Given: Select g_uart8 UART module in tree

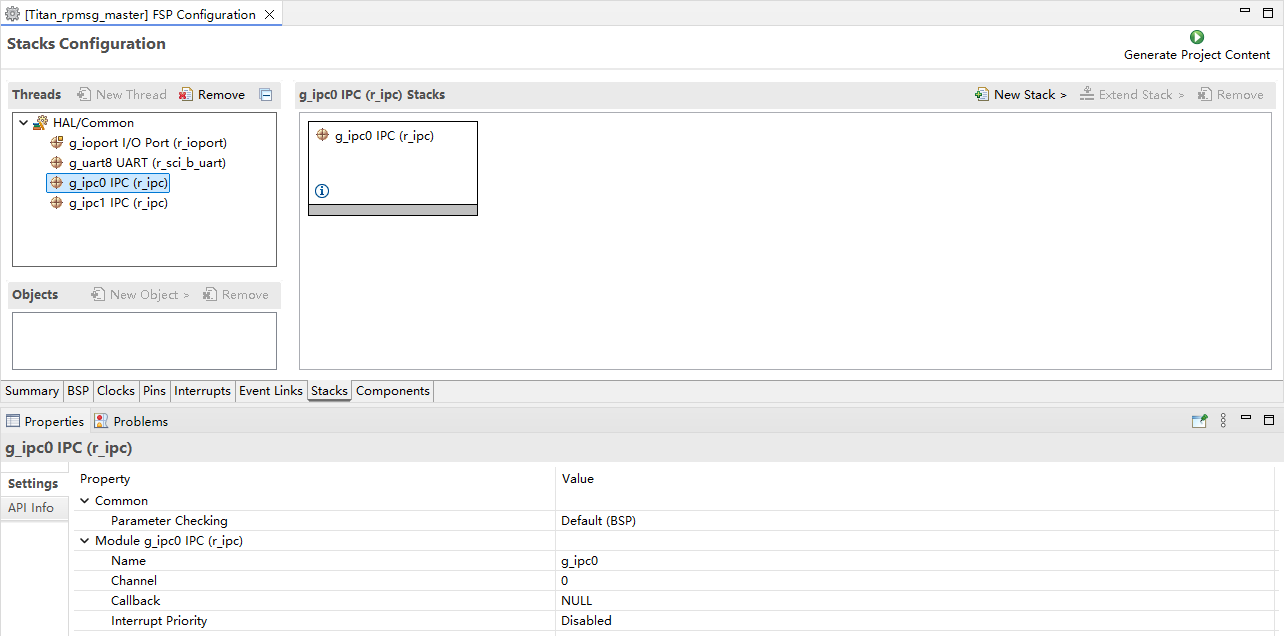Looking at the screenshot, I should pyautogui.click(x=153, y=163).
